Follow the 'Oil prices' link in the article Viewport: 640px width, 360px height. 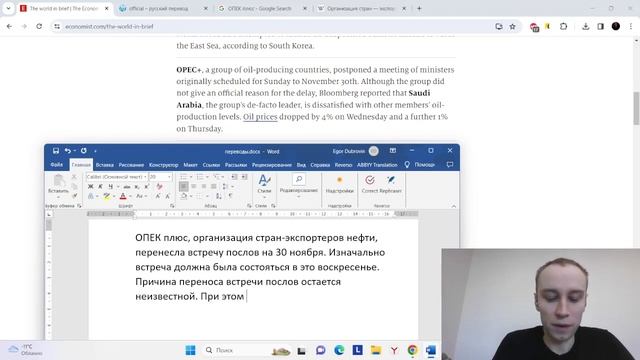pos(260,117)
